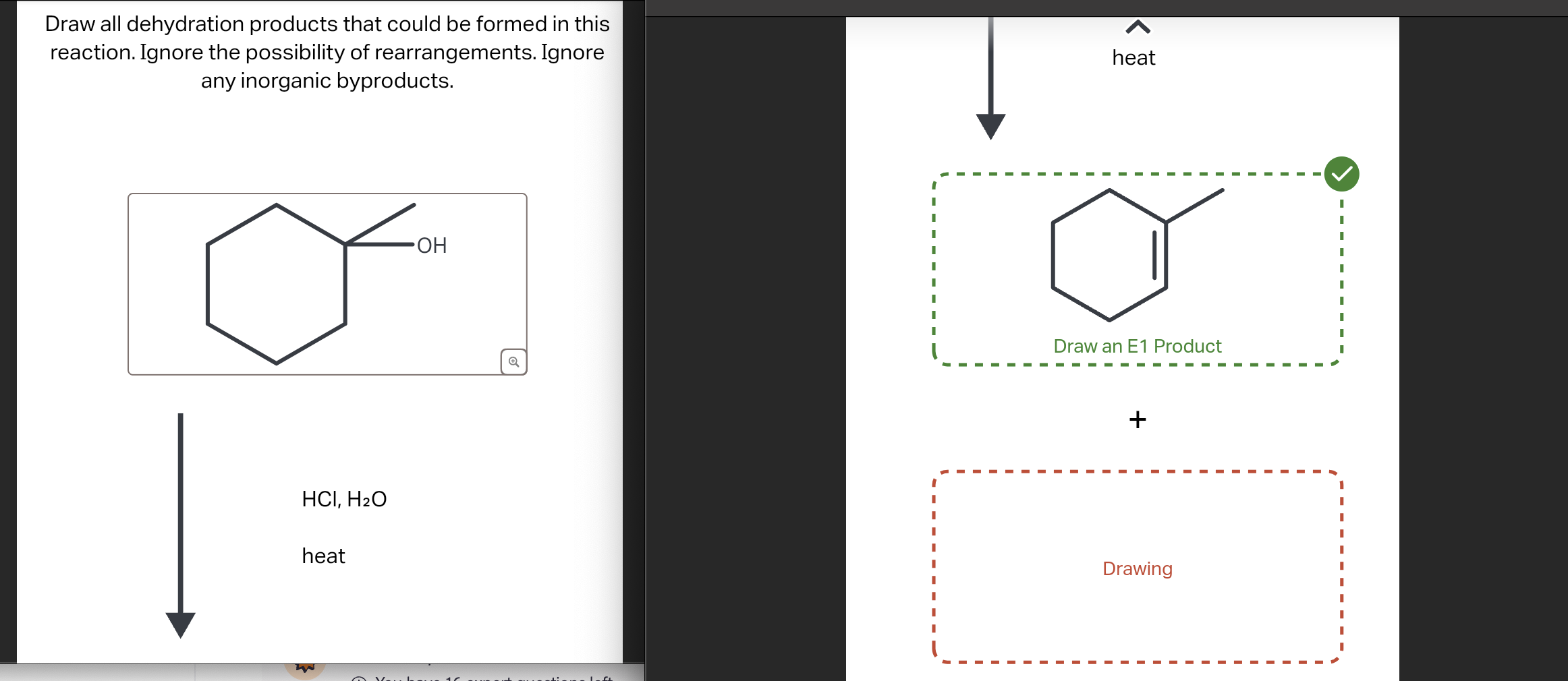Click the green checkmark badge on E1 answer
The width and height of the screenshot is (1568, 681).
click(1341, 173)
